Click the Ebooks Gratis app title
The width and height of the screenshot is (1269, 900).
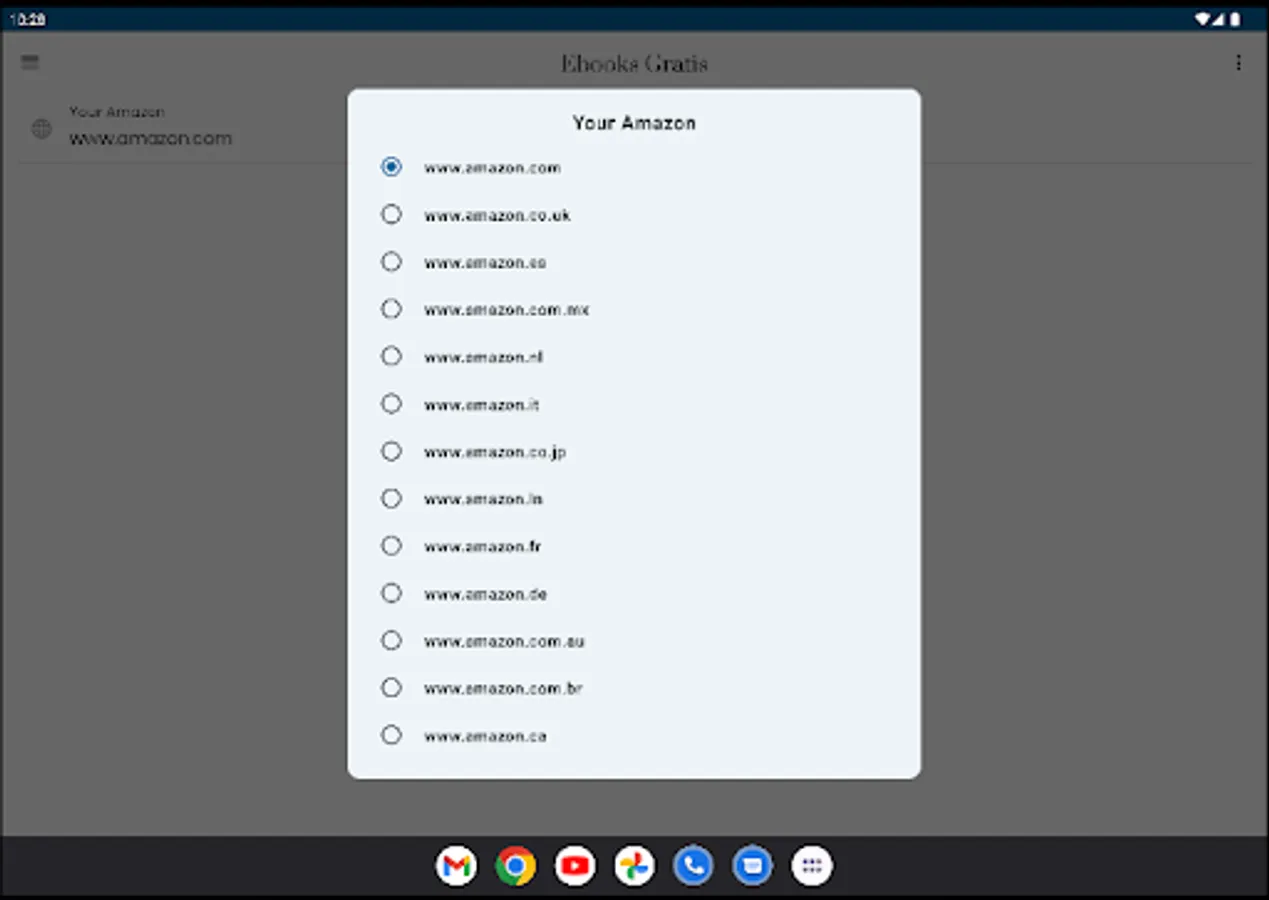click(x=634, y=64)
